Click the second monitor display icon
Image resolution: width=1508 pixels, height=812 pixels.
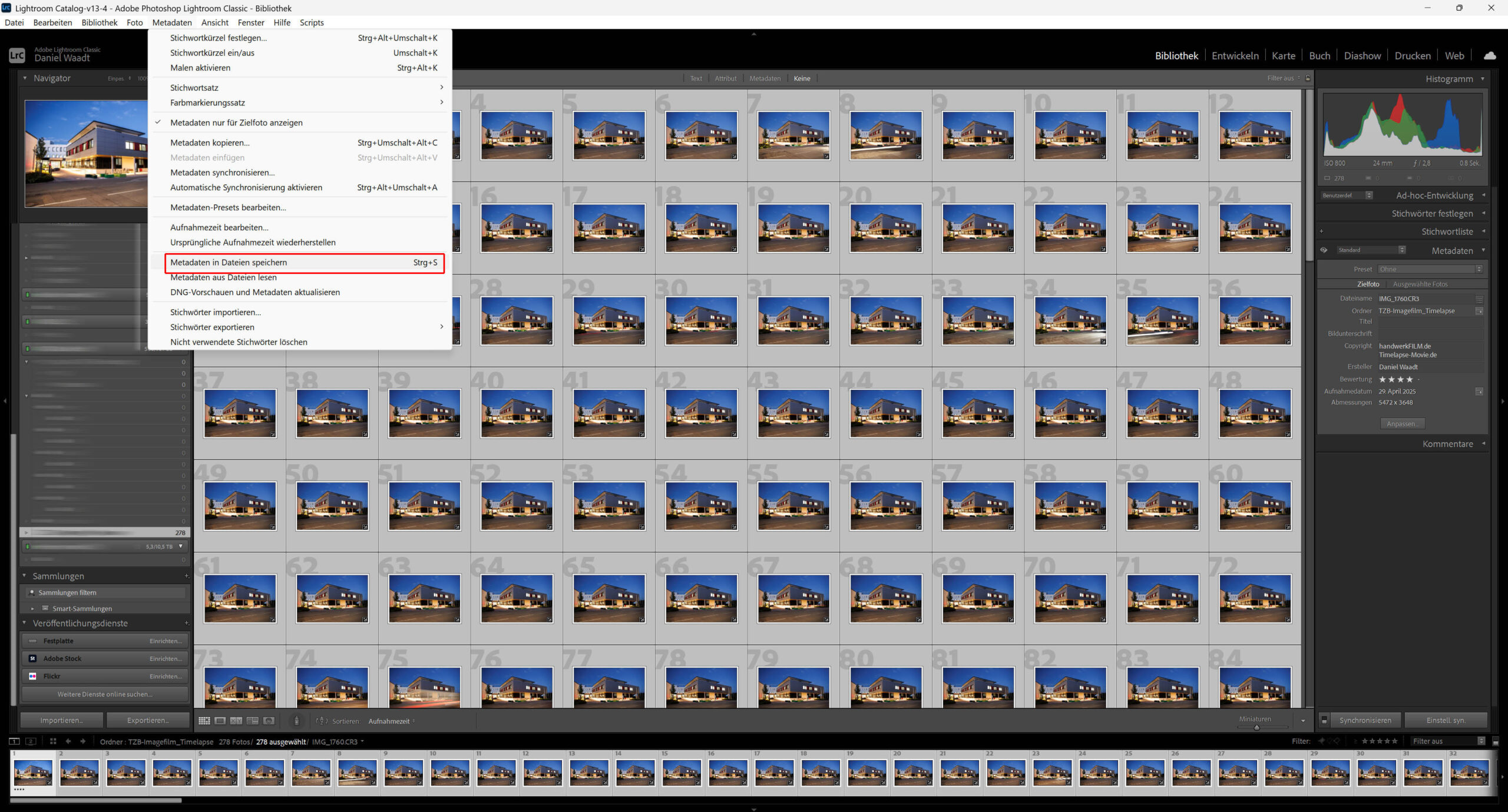[31, 741]
